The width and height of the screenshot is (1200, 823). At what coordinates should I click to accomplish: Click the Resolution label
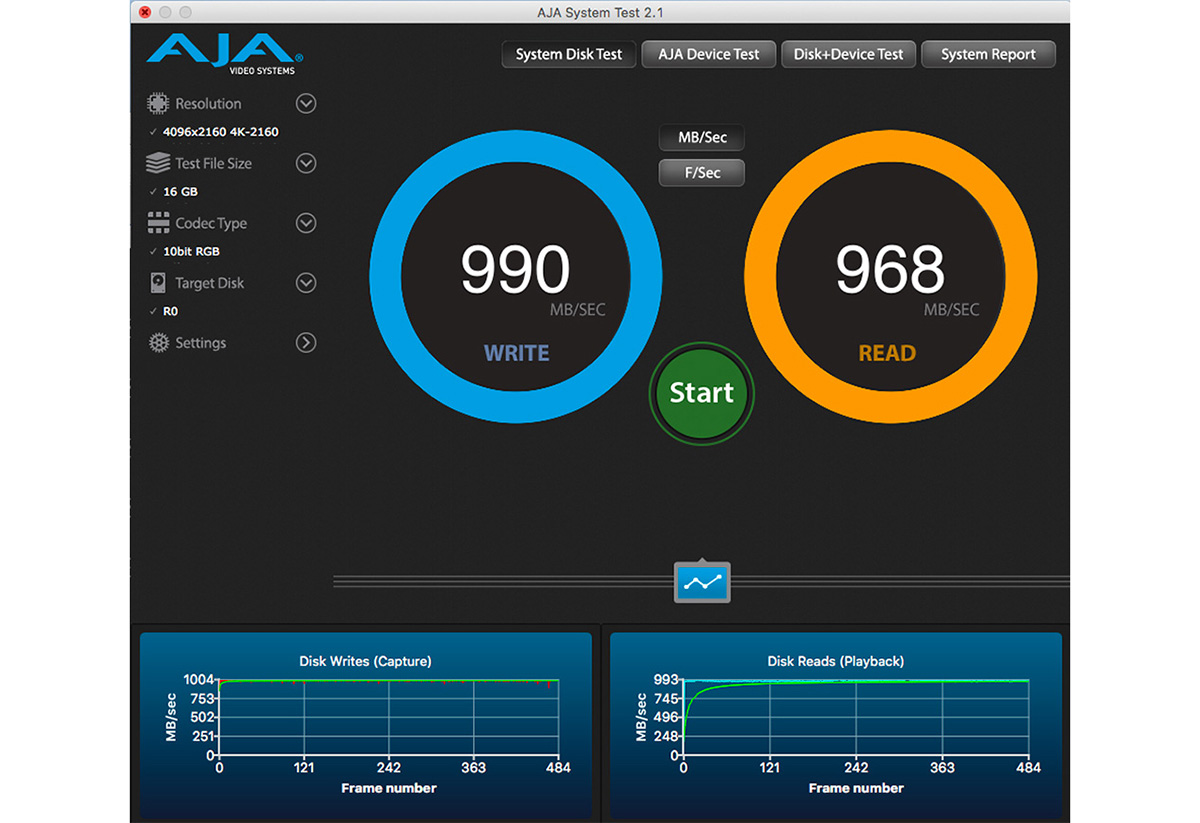point(208,103)
